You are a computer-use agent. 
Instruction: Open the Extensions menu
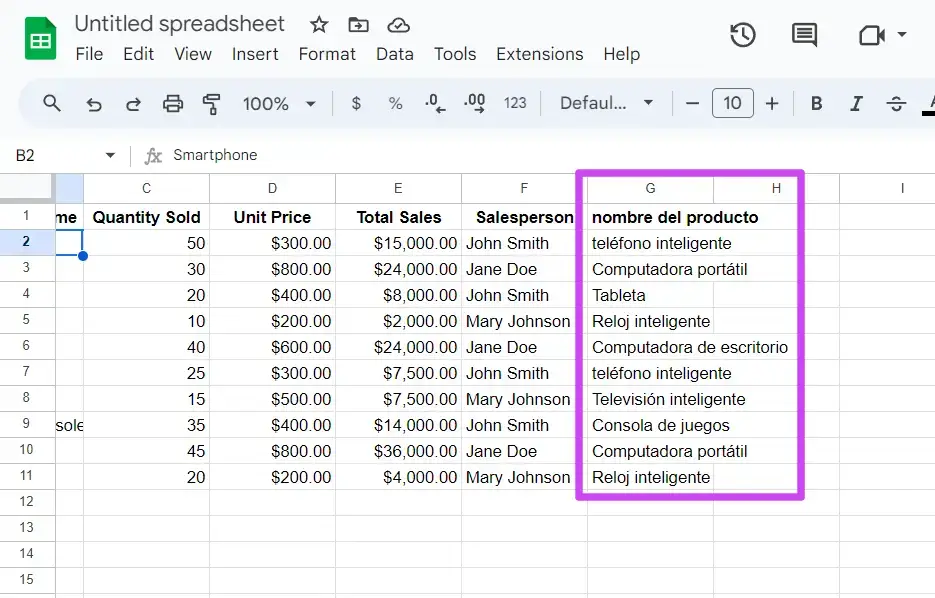click(540, 54)
